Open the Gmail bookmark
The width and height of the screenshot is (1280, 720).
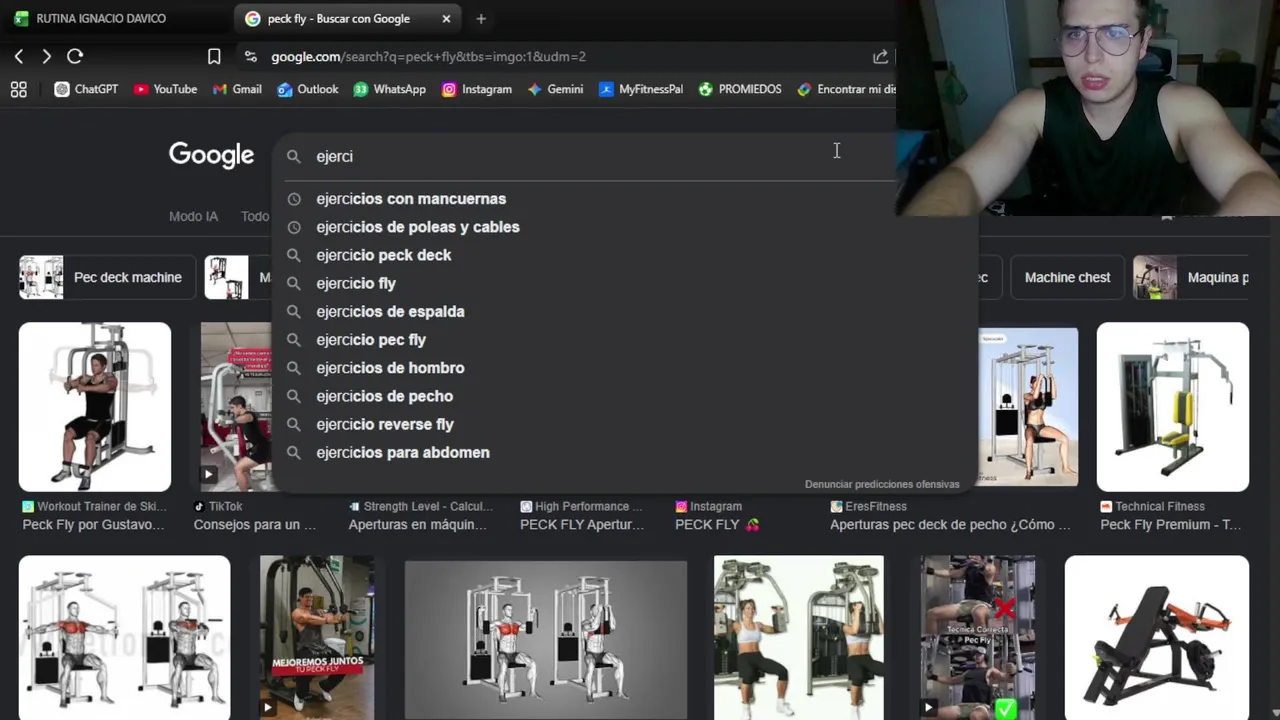tap(236, 89)
